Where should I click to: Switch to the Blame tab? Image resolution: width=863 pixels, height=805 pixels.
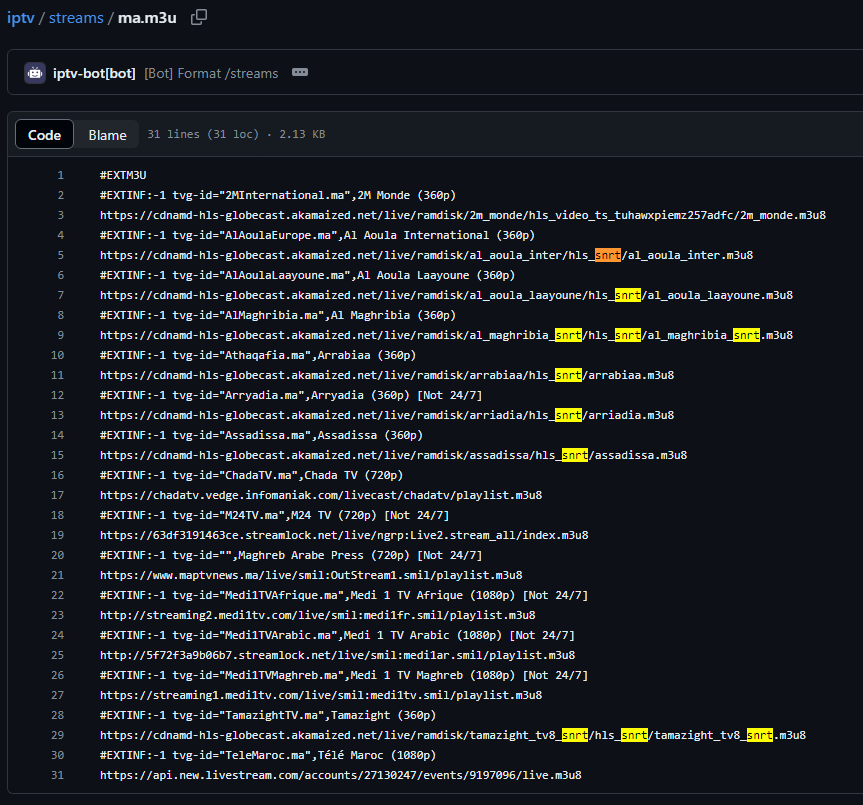(107, 135)
